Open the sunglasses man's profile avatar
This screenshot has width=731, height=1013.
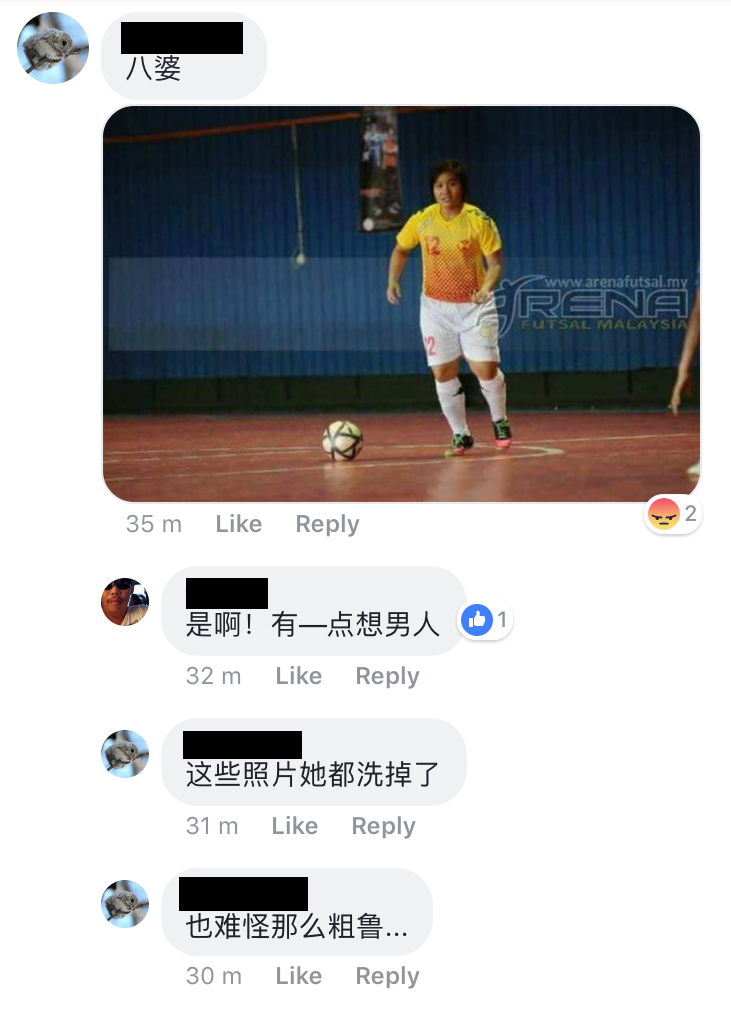tap(125, 602)
